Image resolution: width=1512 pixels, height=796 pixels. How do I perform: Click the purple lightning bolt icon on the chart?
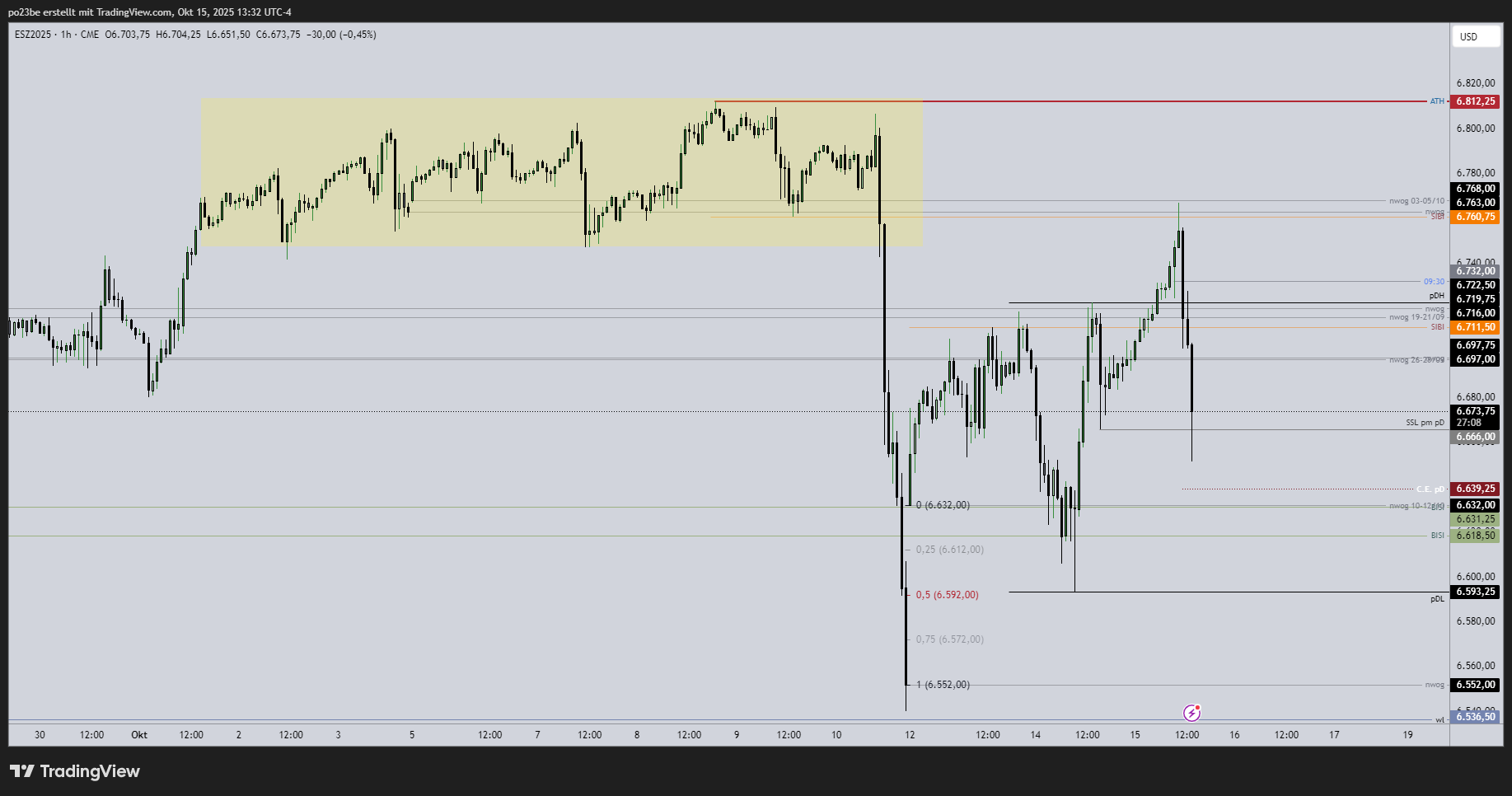coord(1192,712)
